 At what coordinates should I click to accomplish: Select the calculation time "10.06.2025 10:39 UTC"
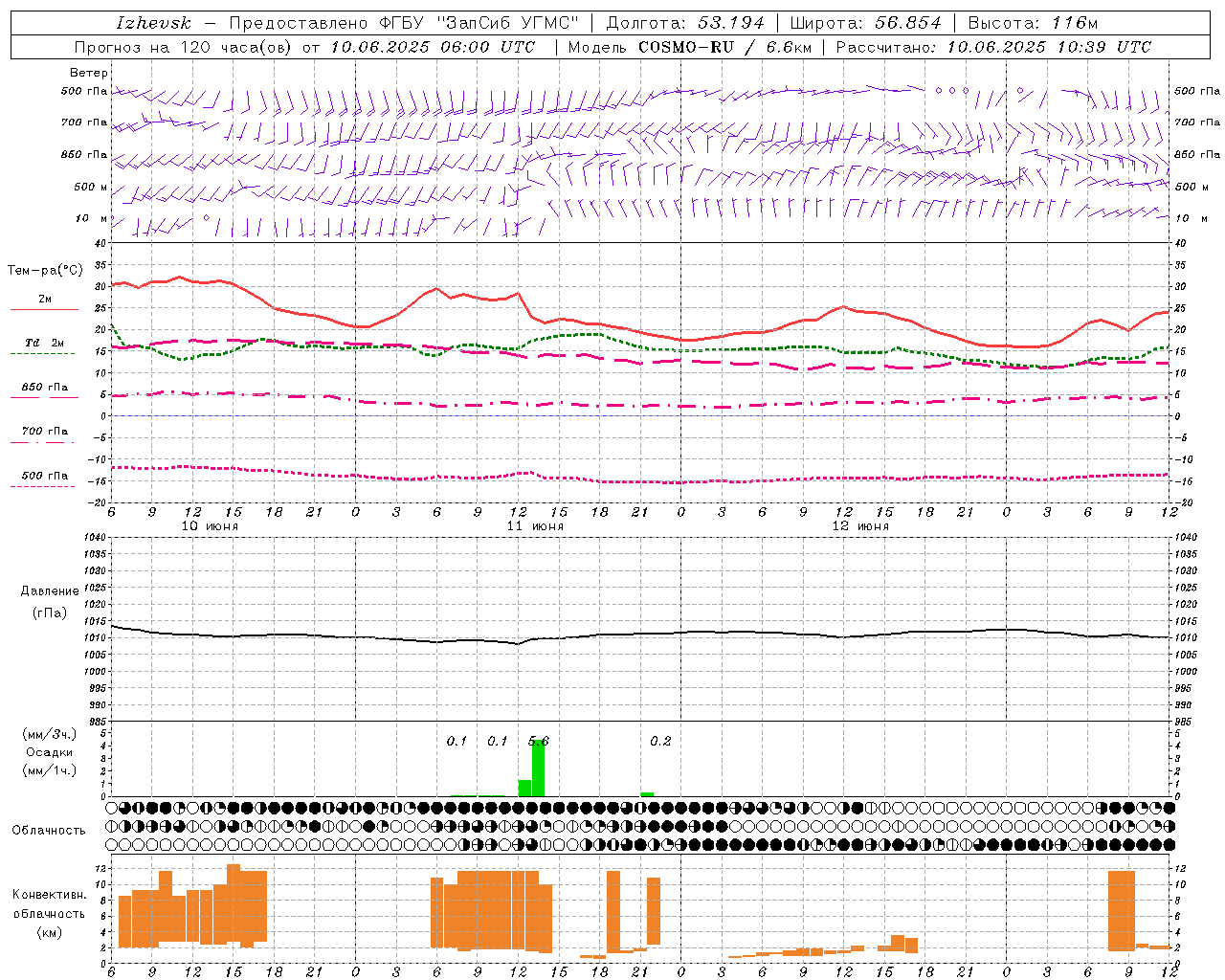1049,47
